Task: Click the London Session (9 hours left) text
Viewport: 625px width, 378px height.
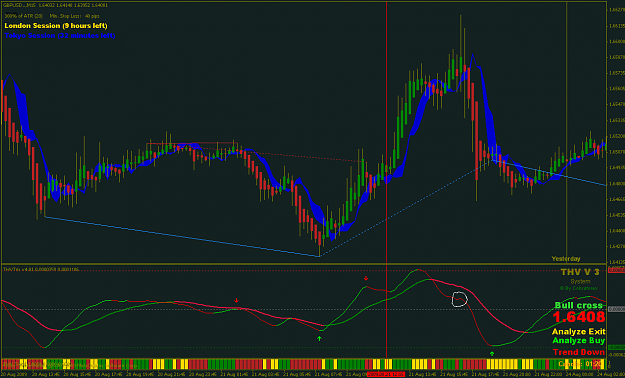Action: (x=56, y=26)
